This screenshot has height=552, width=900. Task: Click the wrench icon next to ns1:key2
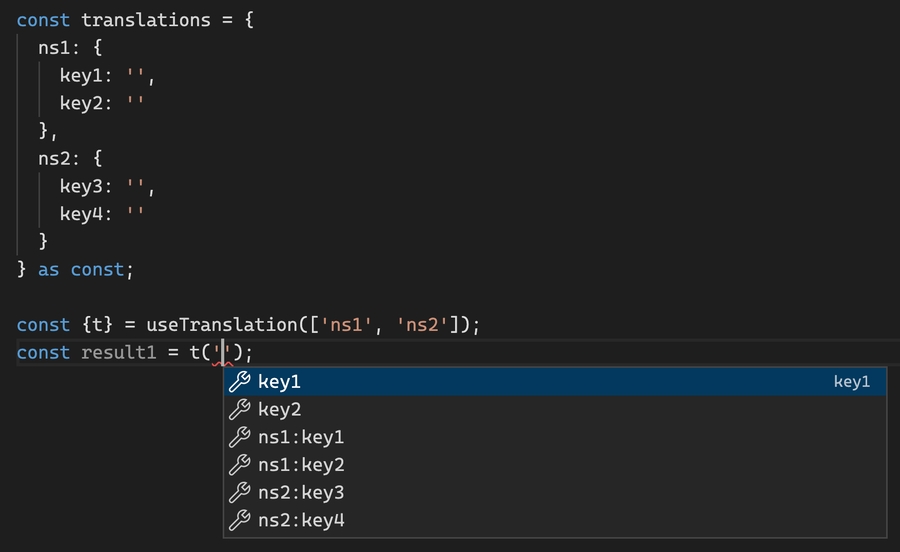point(240,465)
